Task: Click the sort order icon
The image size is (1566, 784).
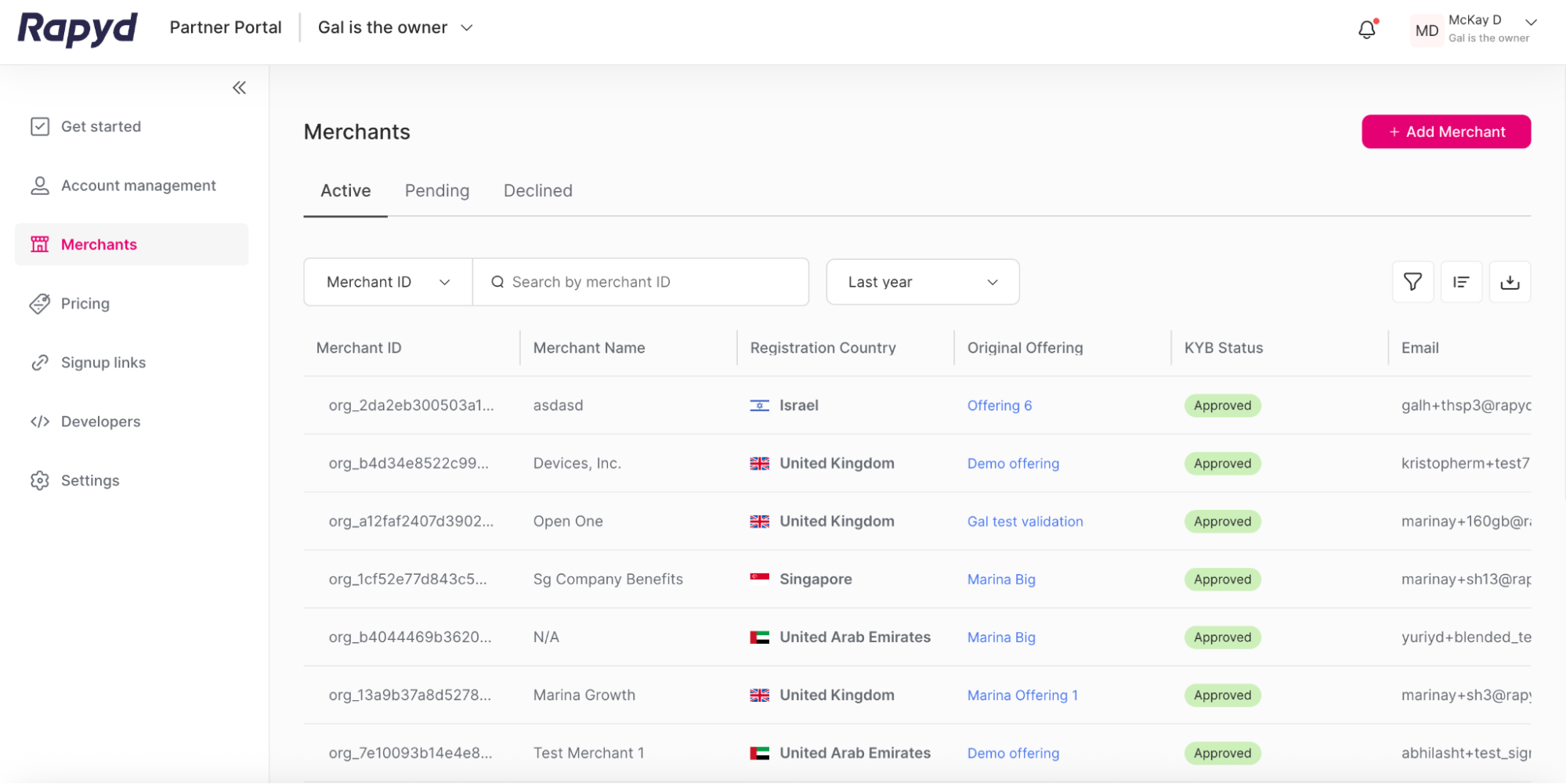Action: click(1461, 281)
